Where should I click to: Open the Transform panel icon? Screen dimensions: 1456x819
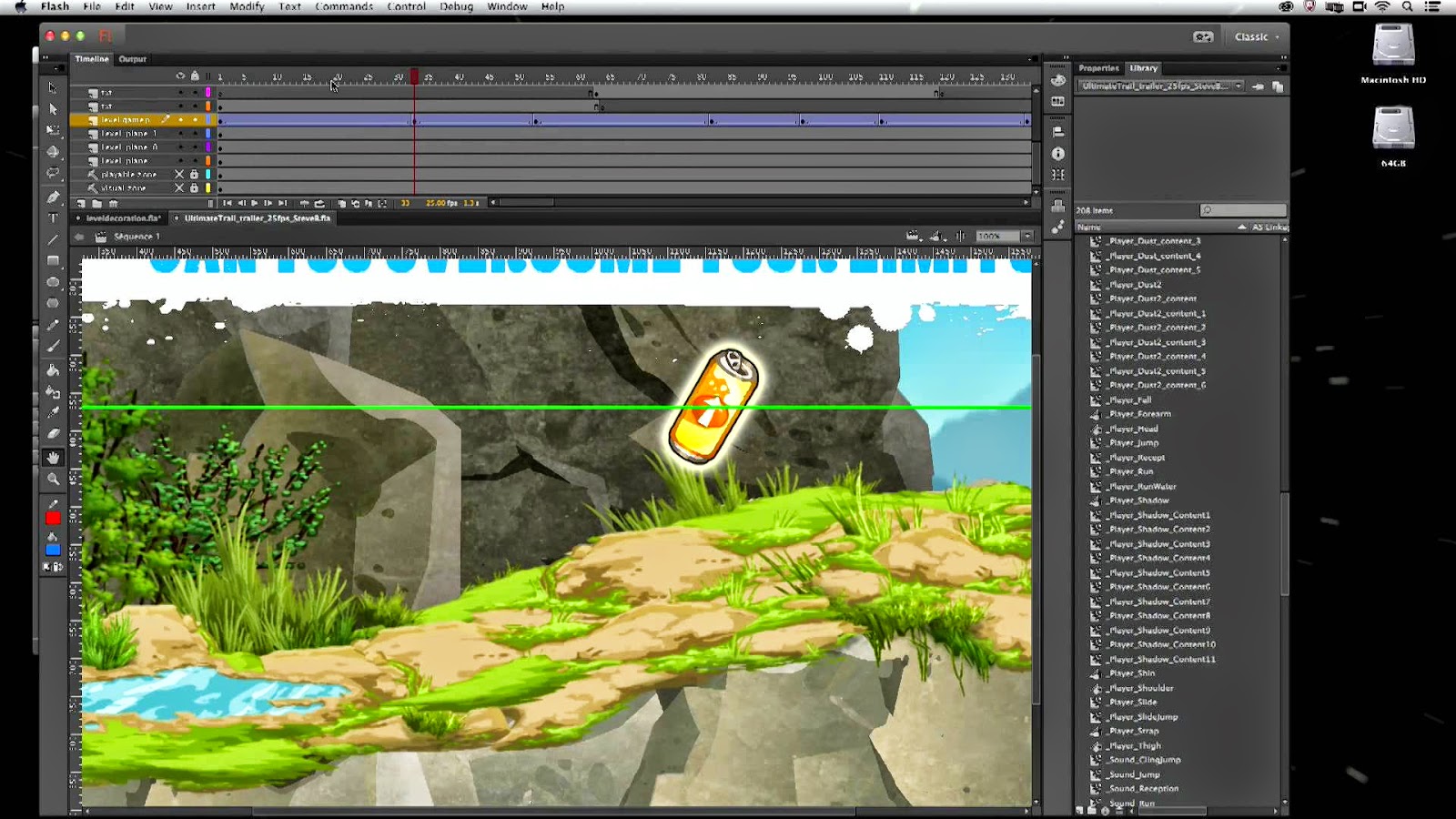point(1057,175)
